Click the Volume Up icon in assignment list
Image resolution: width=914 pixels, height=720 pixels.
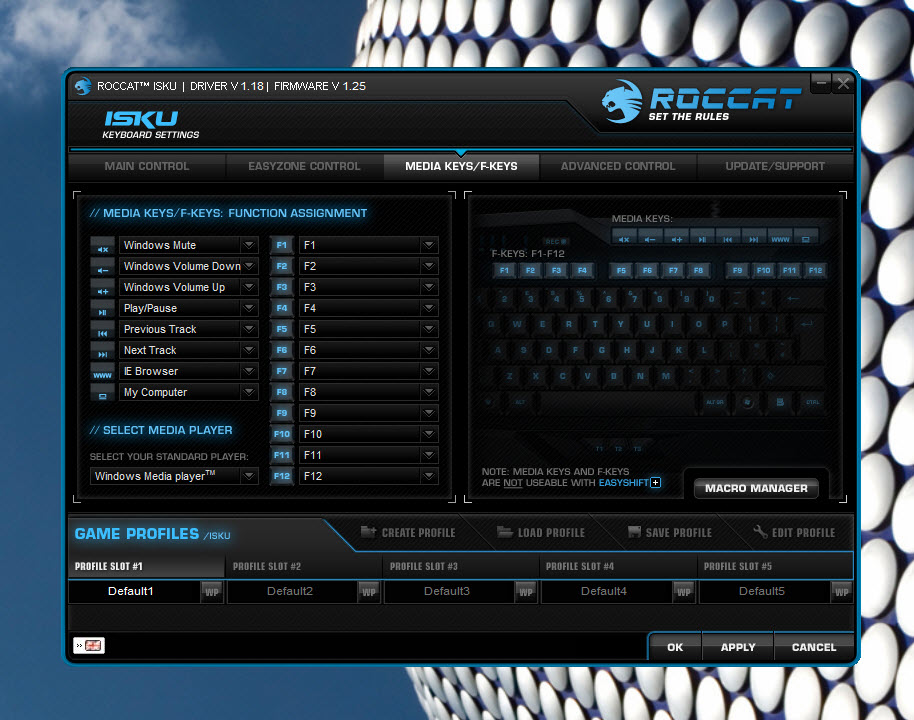coord(103,288)
